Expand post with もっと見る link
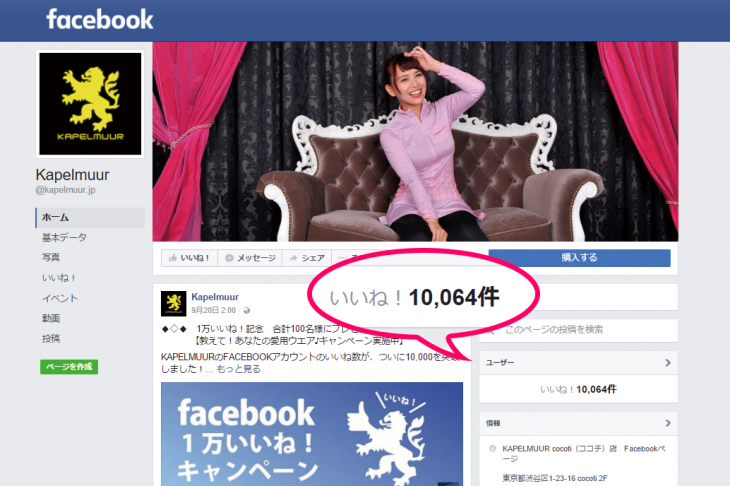Image resolution: width=730 pixels, height=486 pixels. tap(238, 369)
